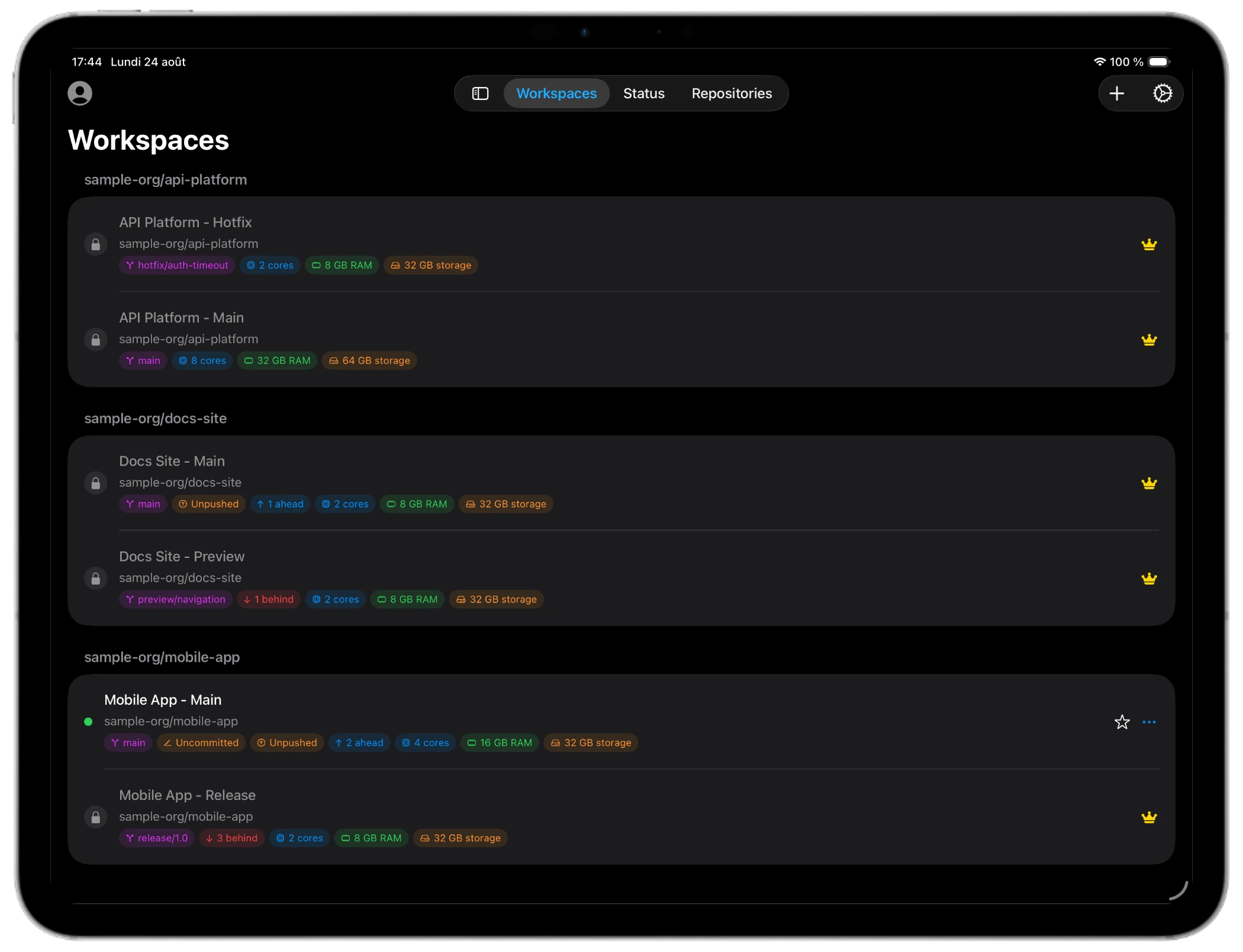Click lock icon for Mobile App - Release
This screenshot has height=952, width=1243.
coord(95,817)
